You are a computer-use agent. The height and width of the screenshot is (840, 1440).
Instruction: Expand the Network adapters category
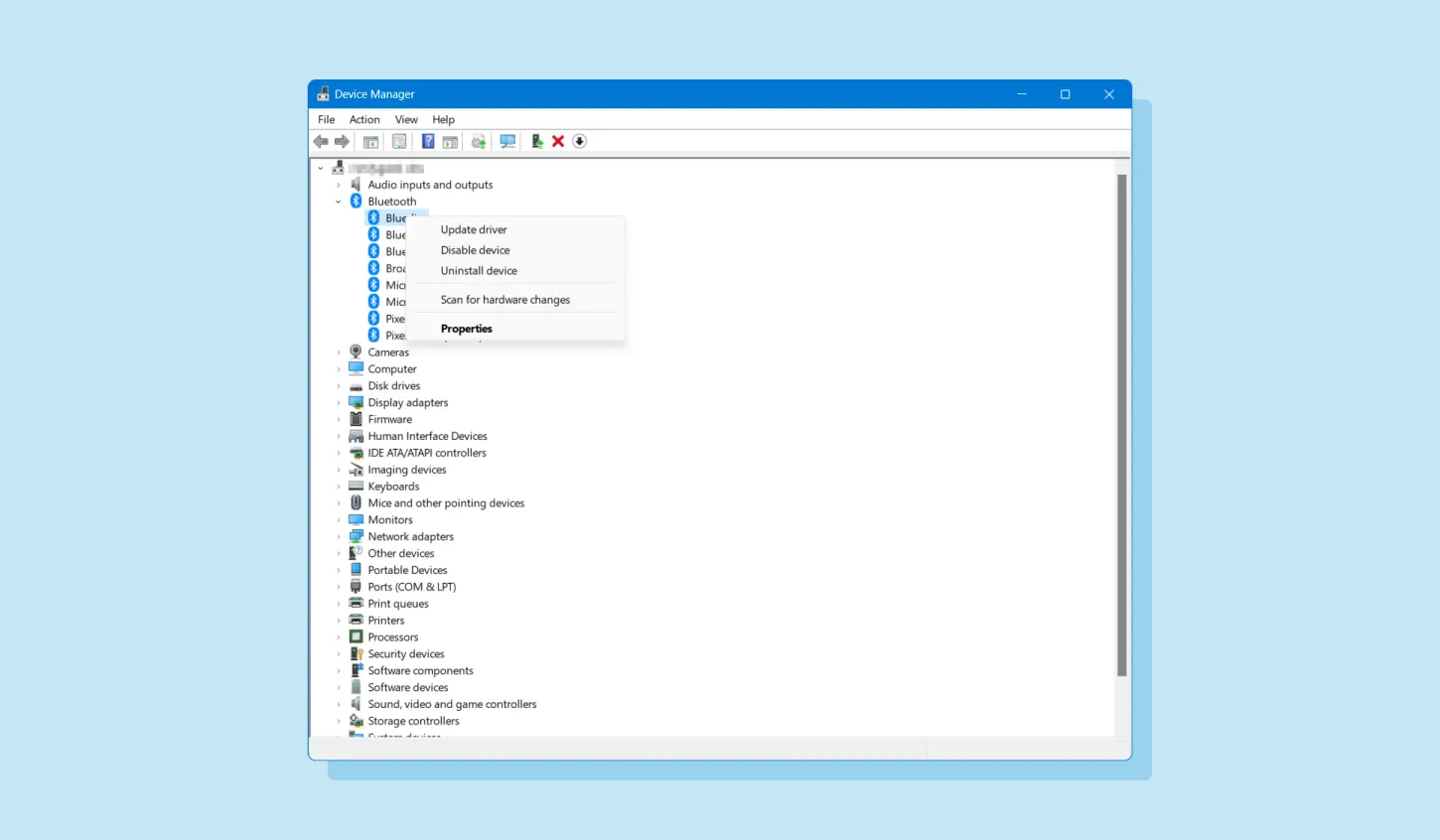coord(339,536)
